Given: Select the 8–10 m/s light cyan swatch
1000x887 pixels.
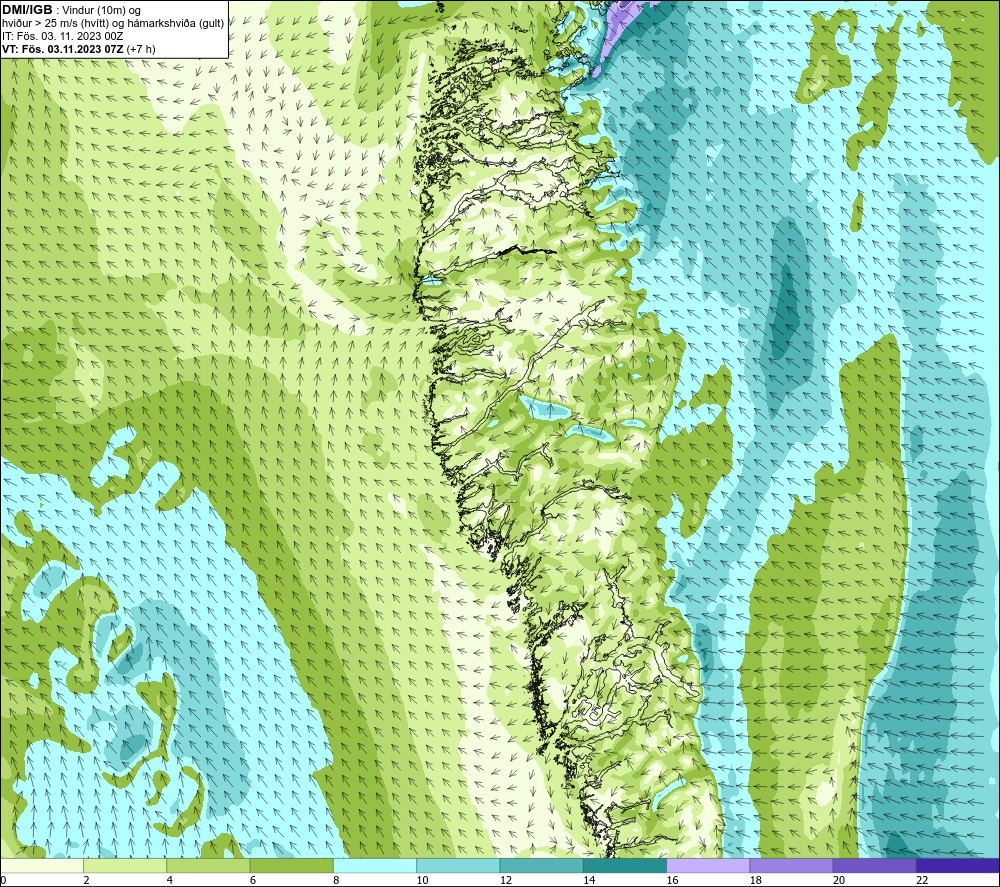Looking at the screenshot, I should click(375, 865).
